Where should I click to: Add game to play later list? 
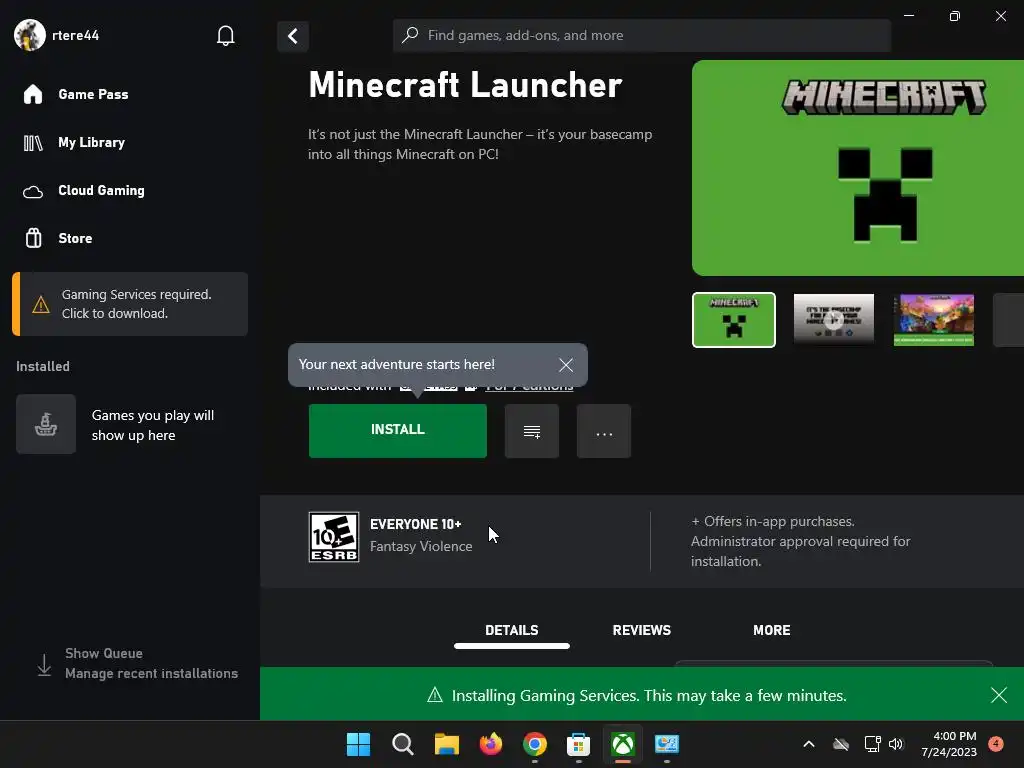pos(532,431)
